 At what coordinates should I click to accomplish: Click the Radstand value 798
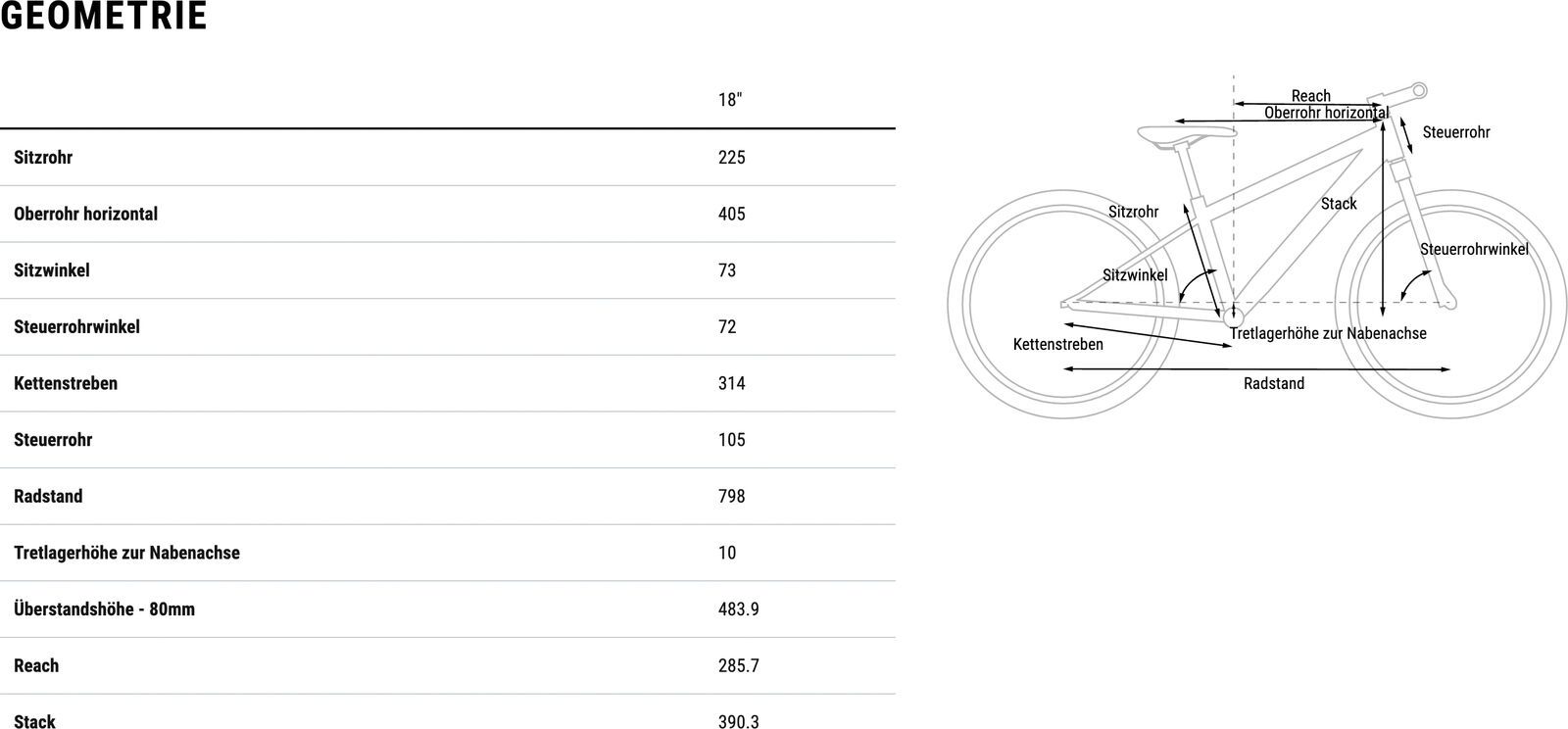(x=731, y=497)
